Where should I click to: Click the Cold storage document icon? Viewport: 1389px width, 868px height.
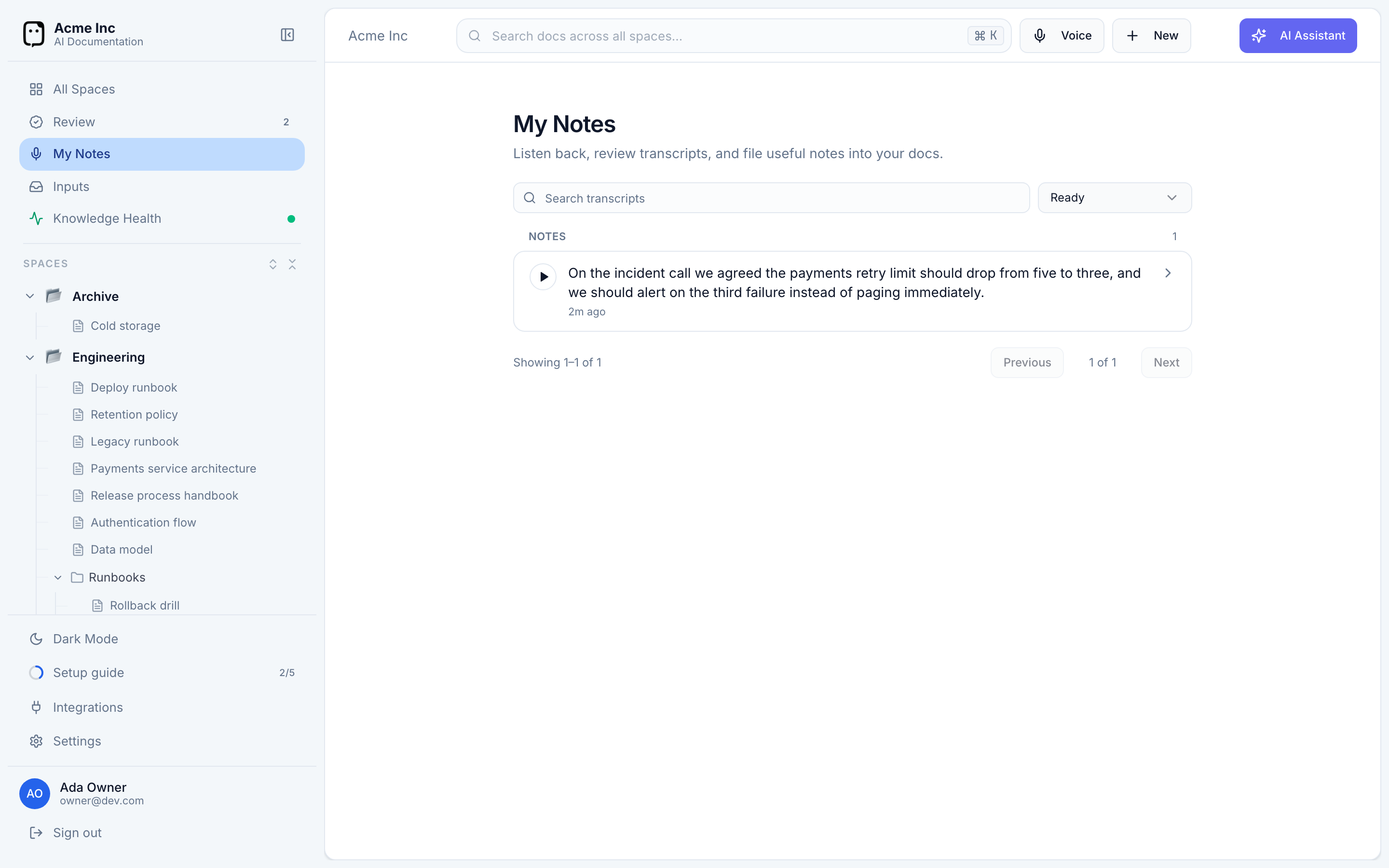78,326
